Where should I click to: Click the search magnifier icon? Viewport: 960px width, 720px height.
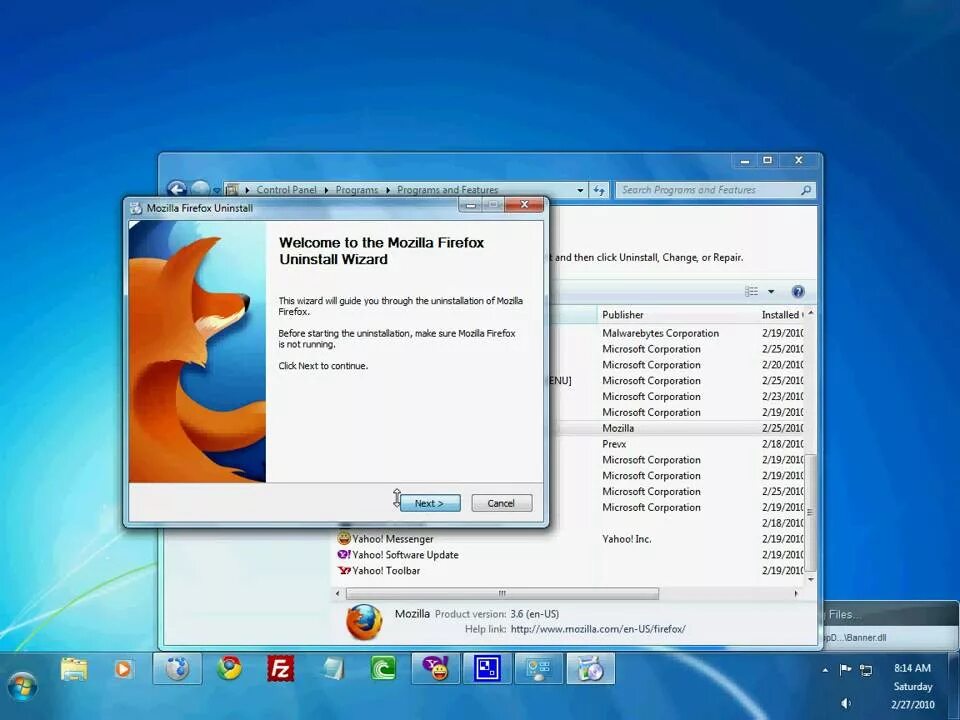coord(806,190)
